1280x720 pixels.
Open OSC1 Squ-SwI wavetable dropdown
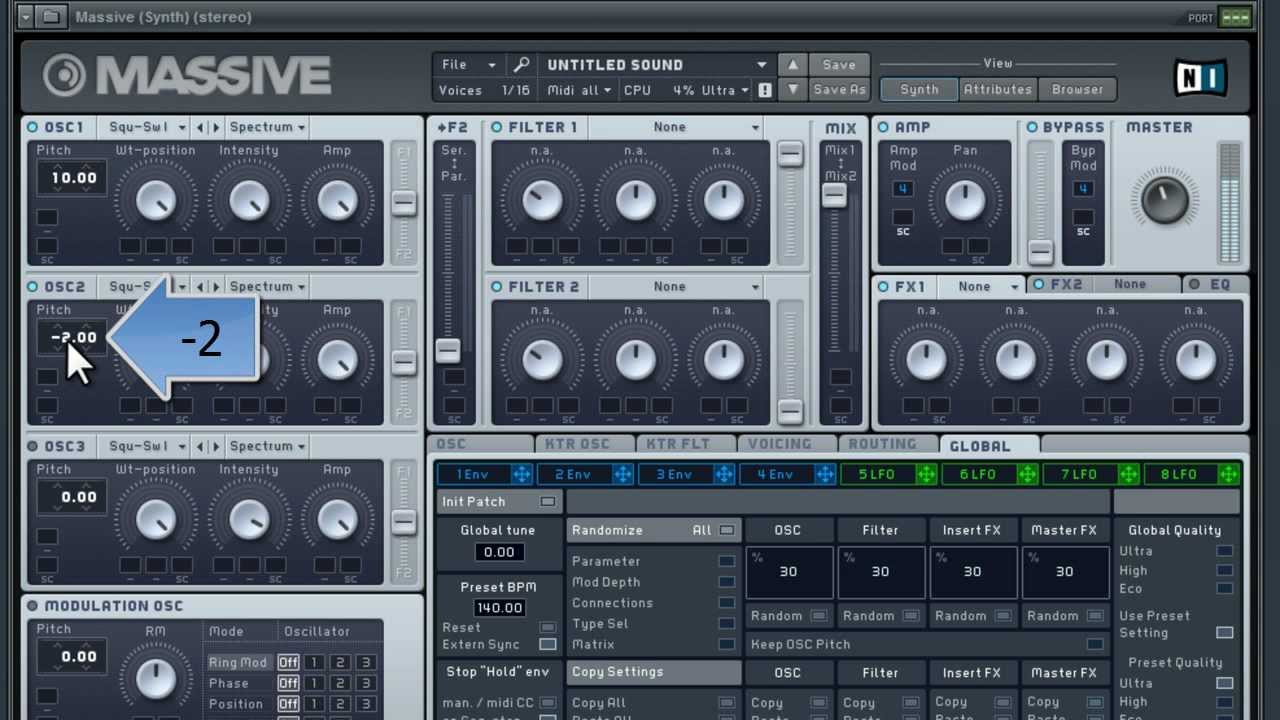click(x=147, y=127)
